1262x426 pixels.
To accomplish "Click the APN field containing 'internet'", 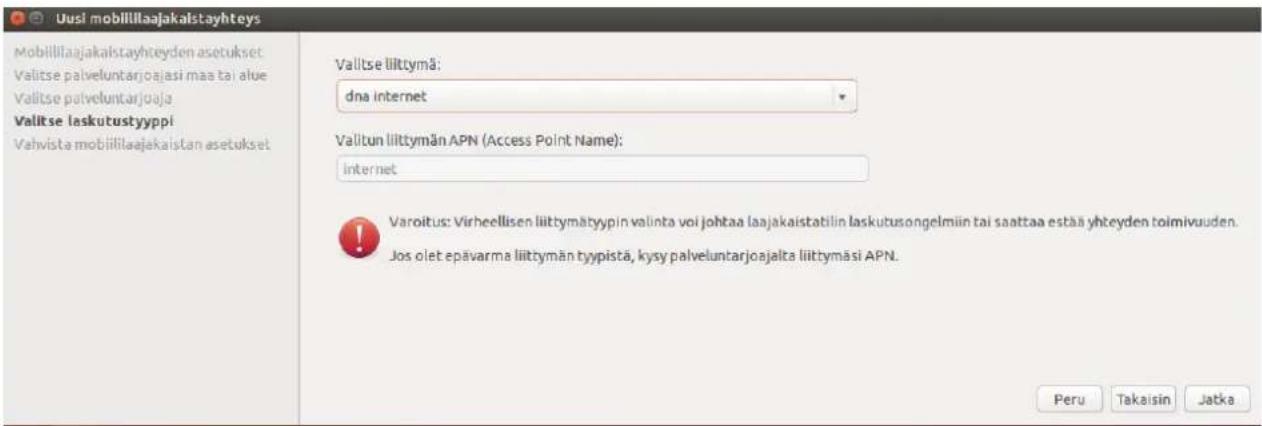I will (x=601, y=170).
